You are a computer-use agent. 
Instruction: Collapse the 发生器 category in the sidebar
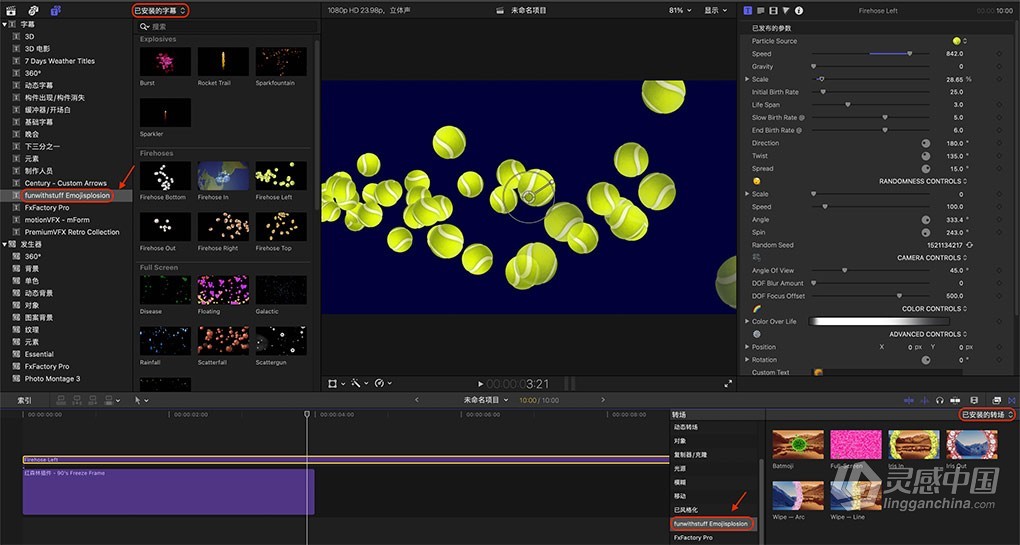point(5,244)
